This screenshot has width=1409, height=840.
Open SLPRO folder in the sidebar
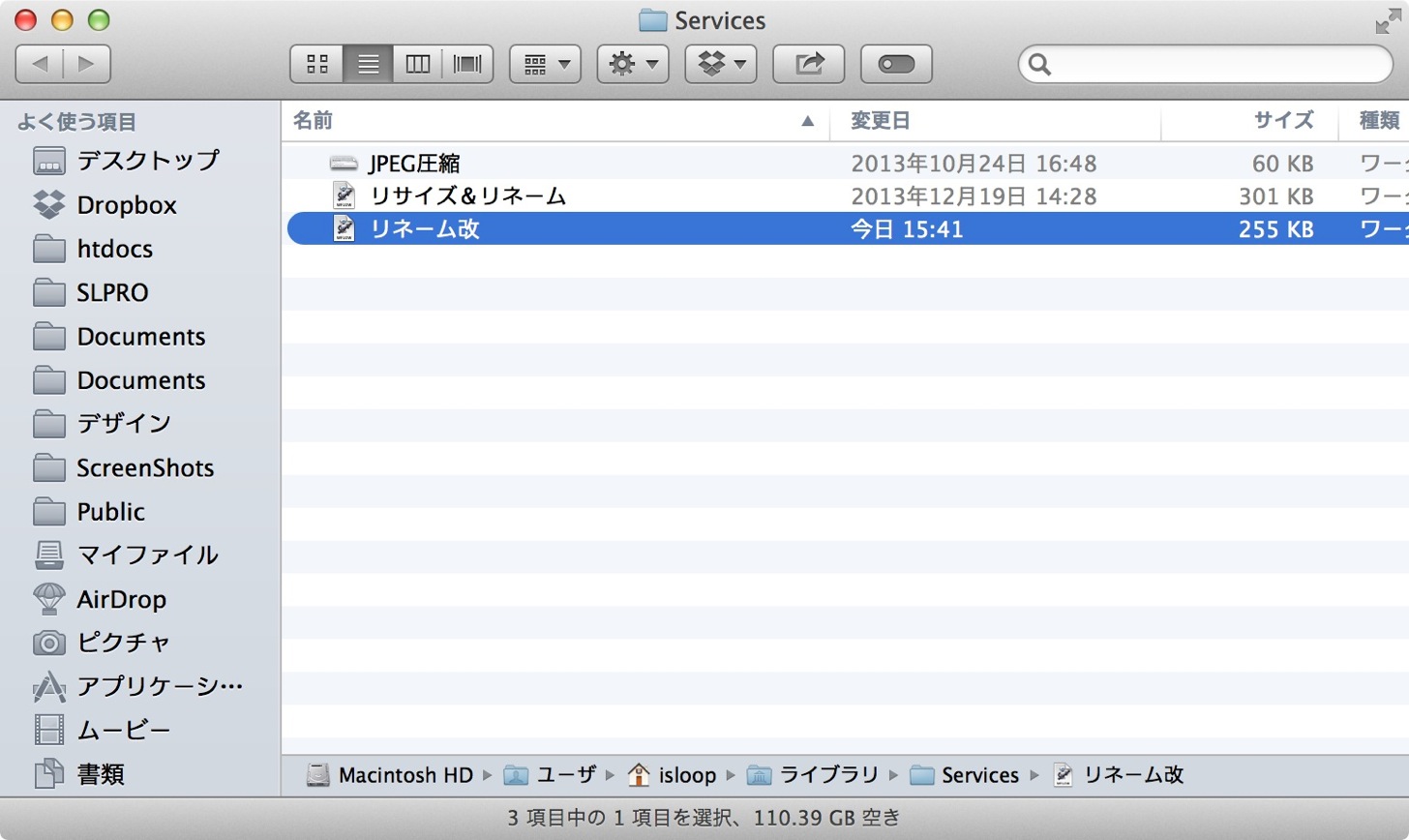pyautogui.click(x=91, y=292)
